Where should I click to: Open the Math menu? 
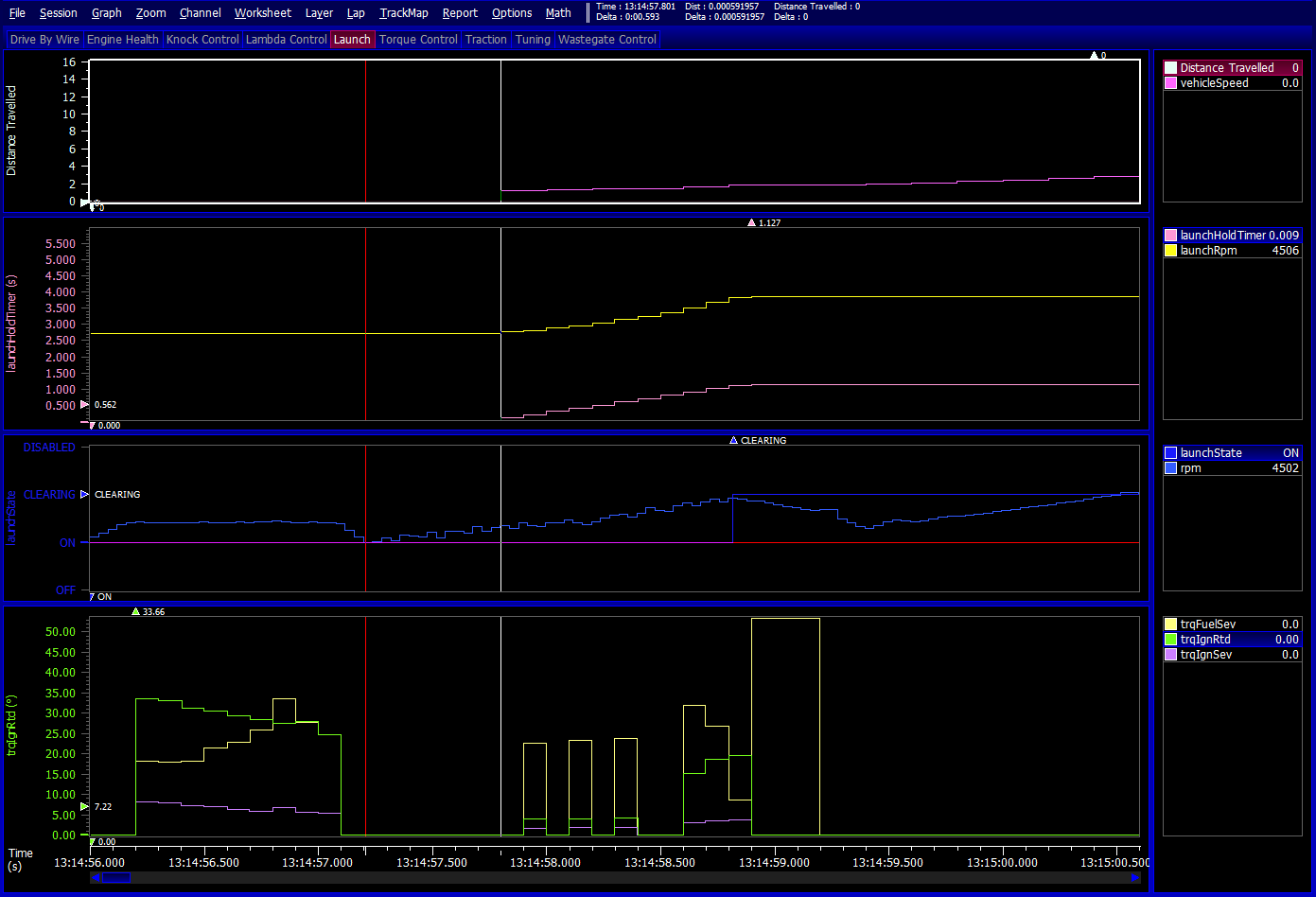pos(558,13)
